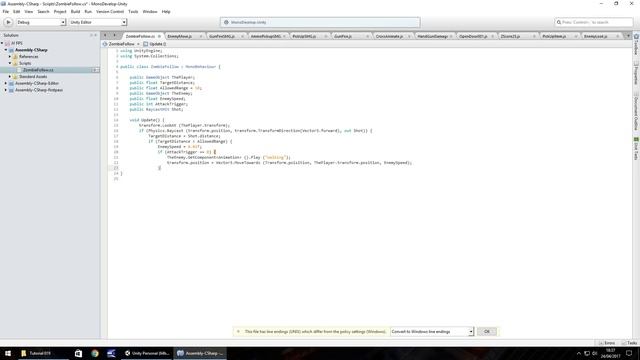This screenshot has width=640, height=360.
Task: Navigate forward with the right arrow button
Action: 115,36
